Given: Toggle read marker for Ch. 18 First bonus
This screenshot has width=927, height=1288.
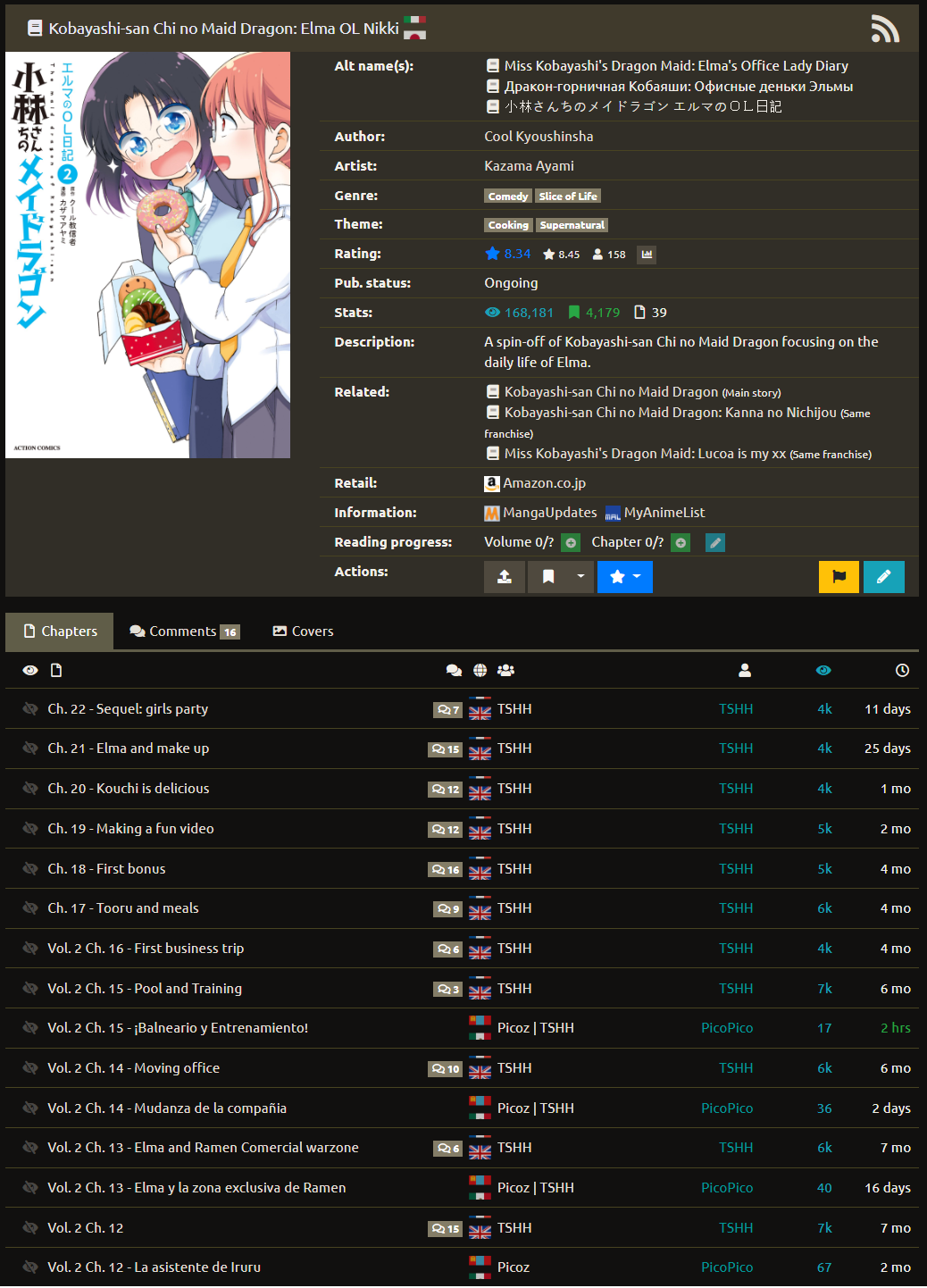Looking at the screenshot, I should (x=30, y=869).
